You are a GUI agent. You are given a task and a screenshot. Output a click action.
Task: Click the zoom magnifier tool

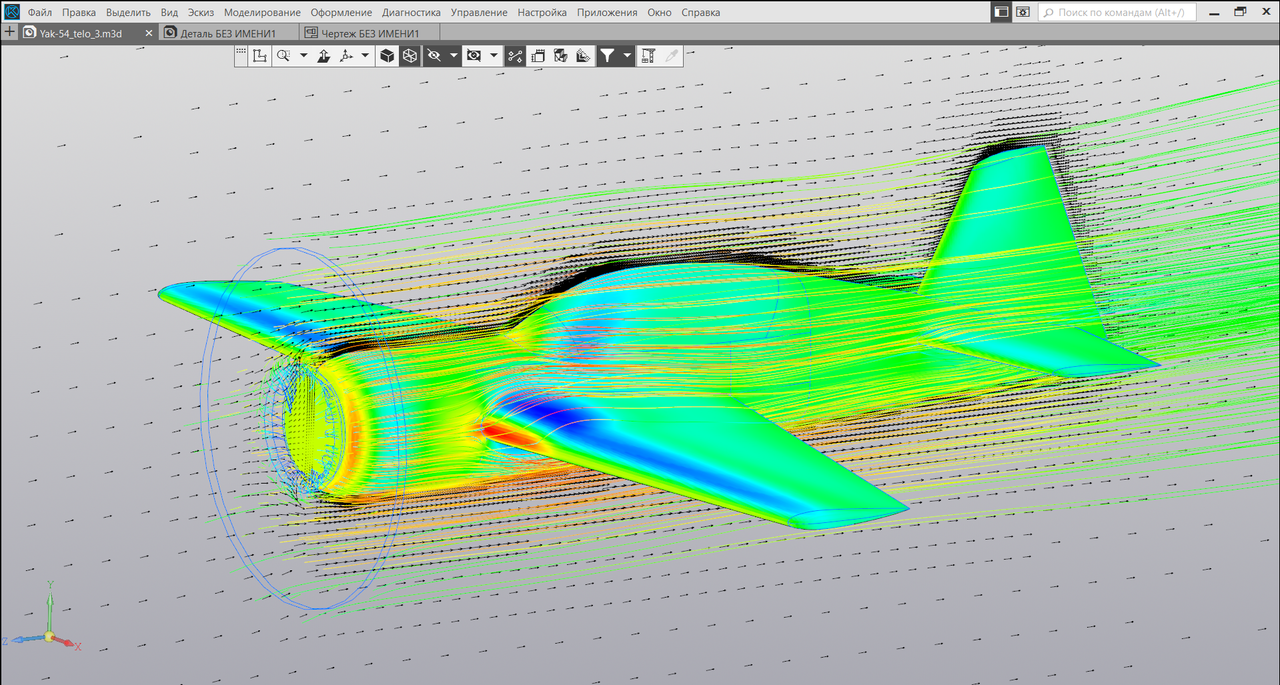click(284, 56)
